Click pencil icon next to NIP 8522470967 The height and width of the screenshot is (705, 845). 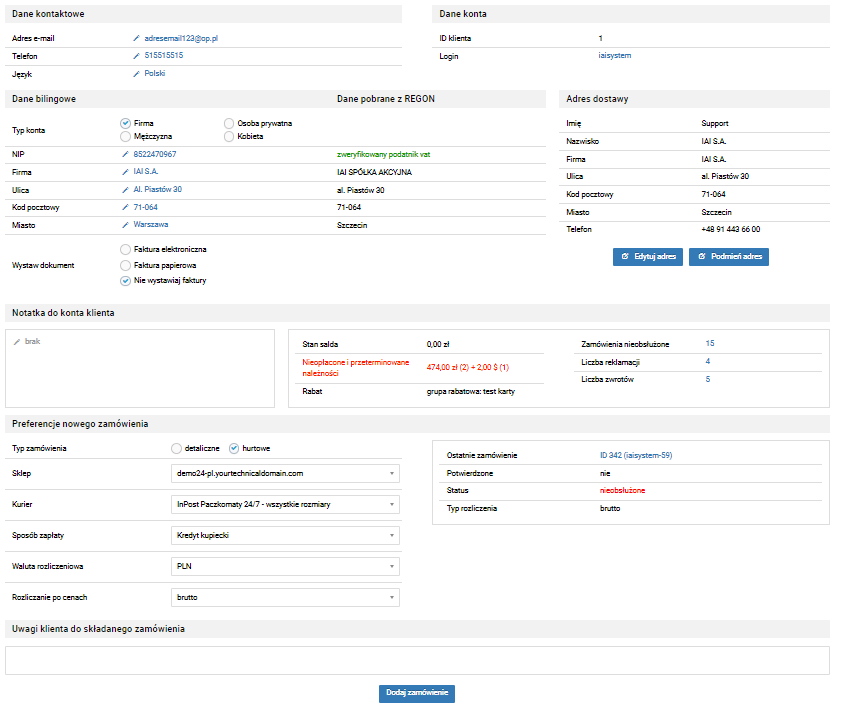coord(126,154)
